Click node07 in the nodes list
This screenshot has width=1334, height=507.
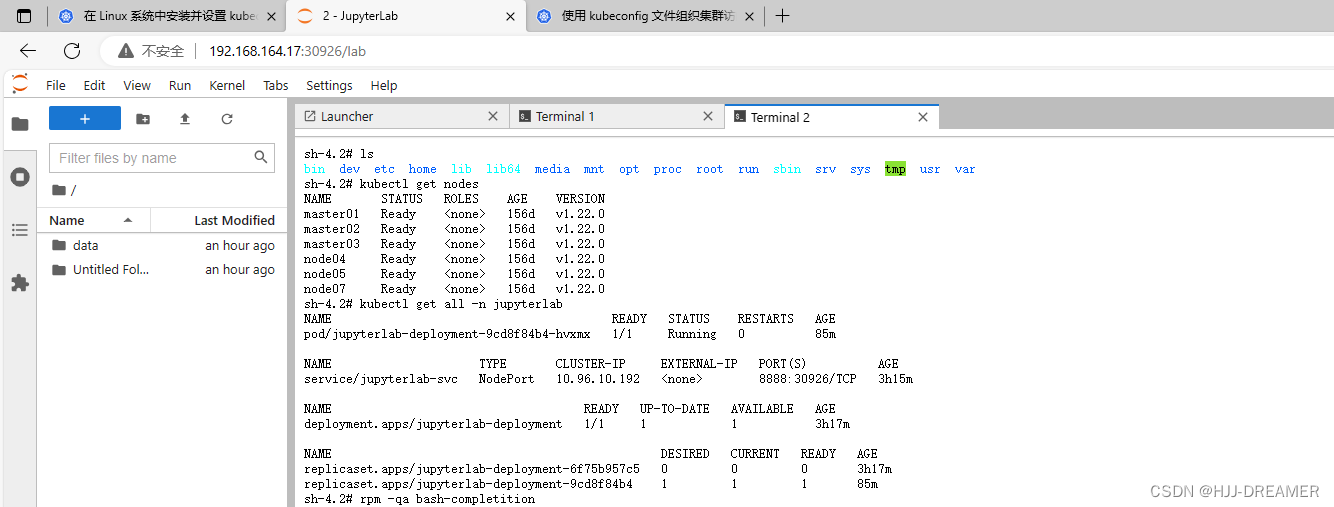(x=325, y=289)
